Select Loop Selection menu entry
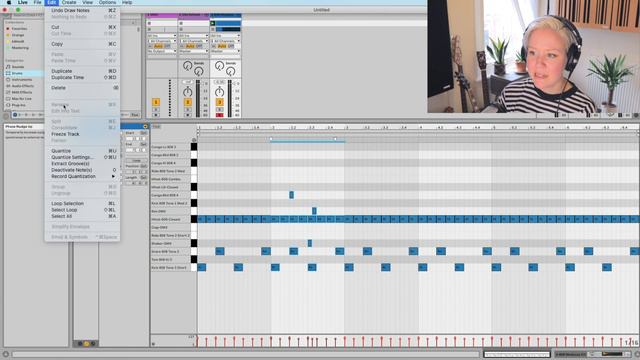Image resolution: width=640 pixels, height=360 pixels. coord(82,203)
